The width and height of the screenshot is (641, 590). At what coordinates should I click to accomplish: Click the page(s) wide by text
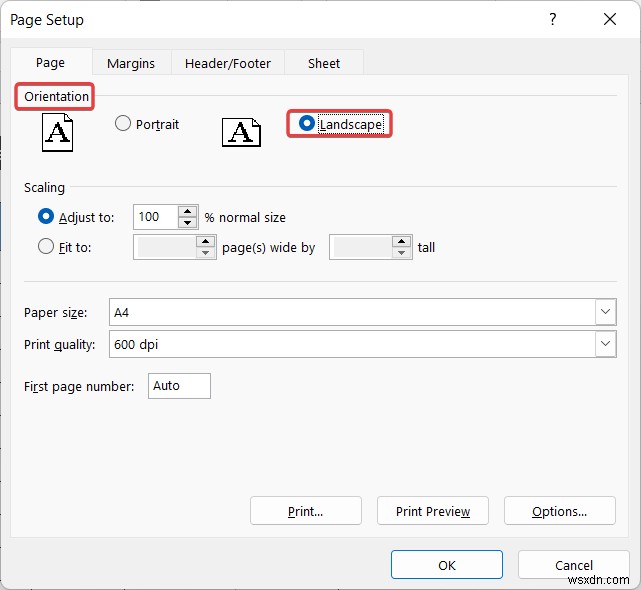pos(269,247)
